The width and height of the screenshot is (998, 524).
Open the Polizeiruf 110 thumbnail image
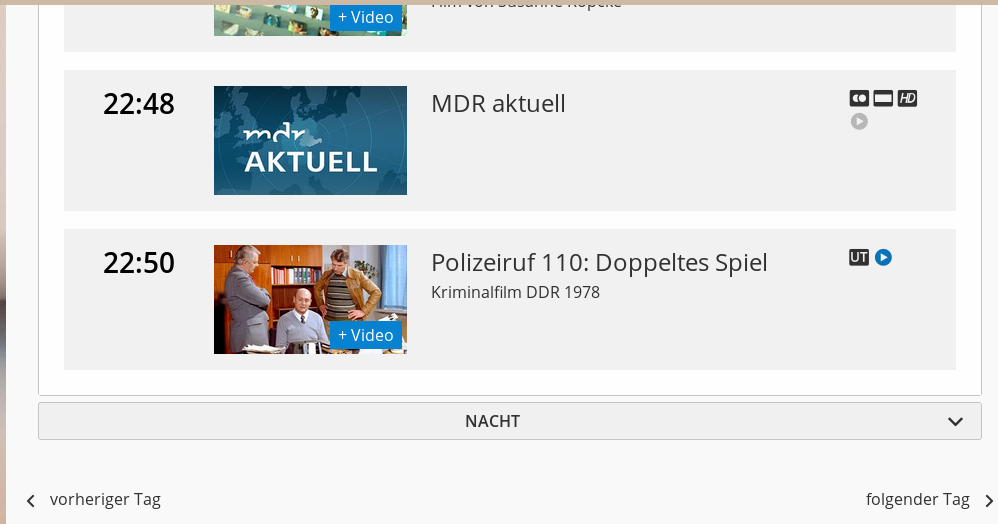(310, 299)
